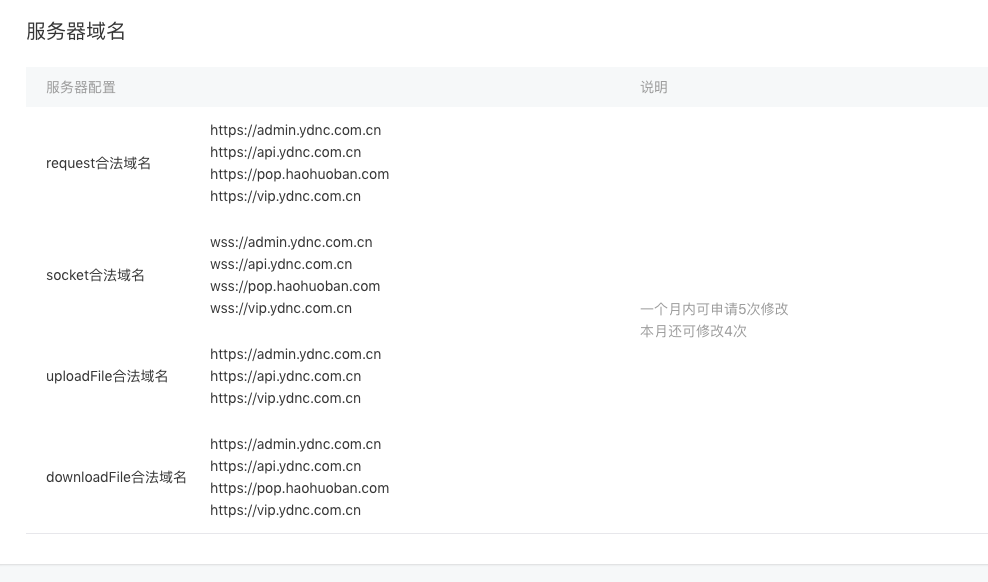
Task: Select the uploadFile合法域名 row label
Action: 107,376
